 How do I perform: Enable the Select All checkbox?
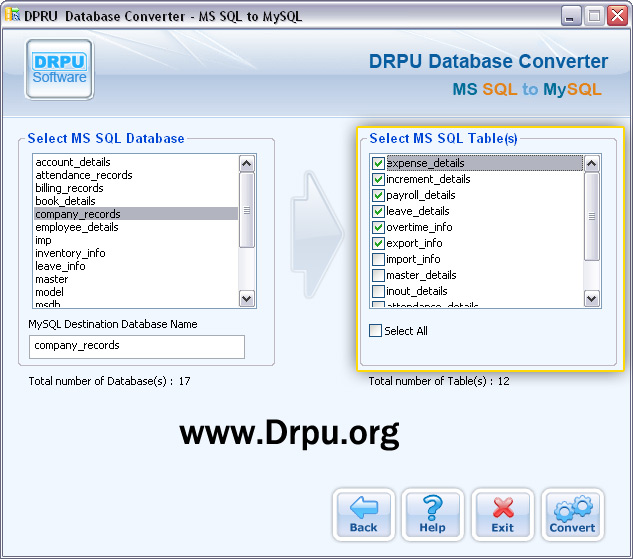375,331
